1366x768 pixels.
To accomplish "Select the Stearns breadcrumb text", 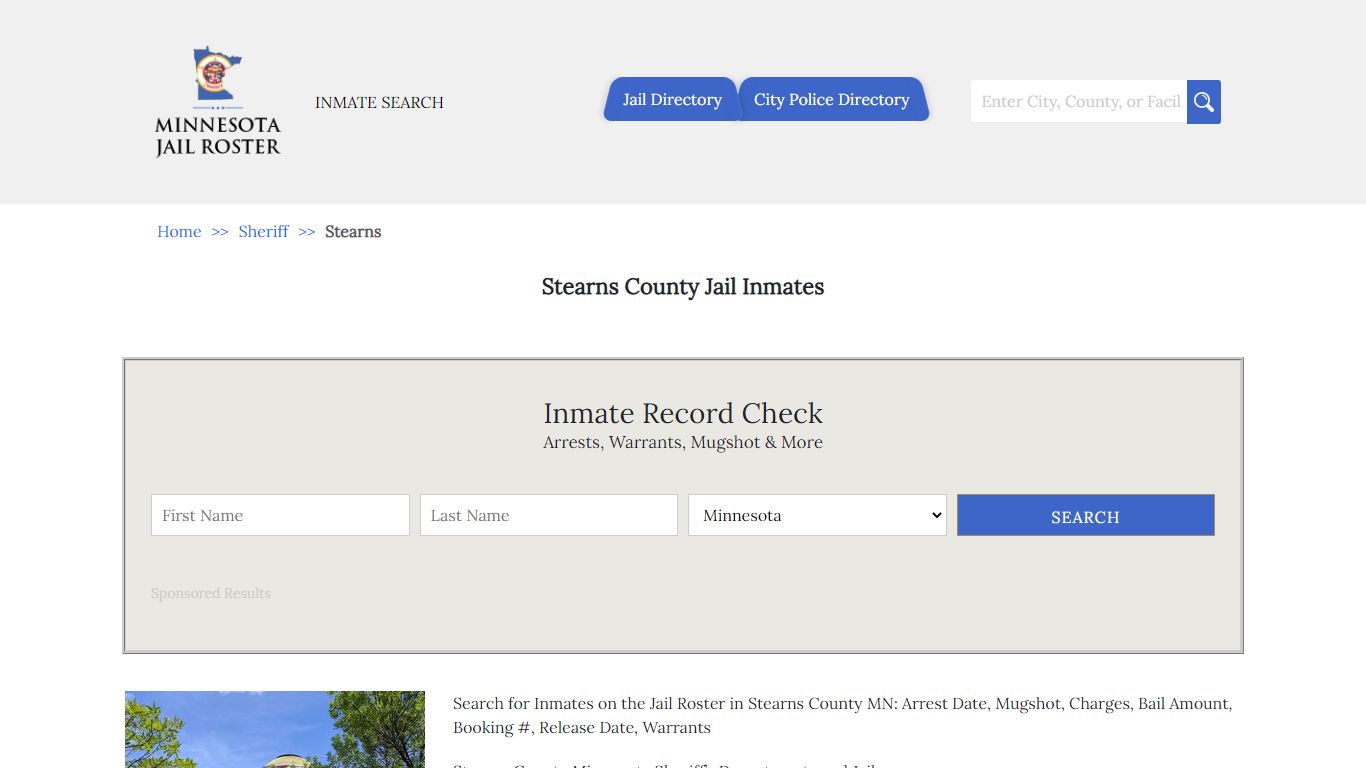I will (353, 231).
